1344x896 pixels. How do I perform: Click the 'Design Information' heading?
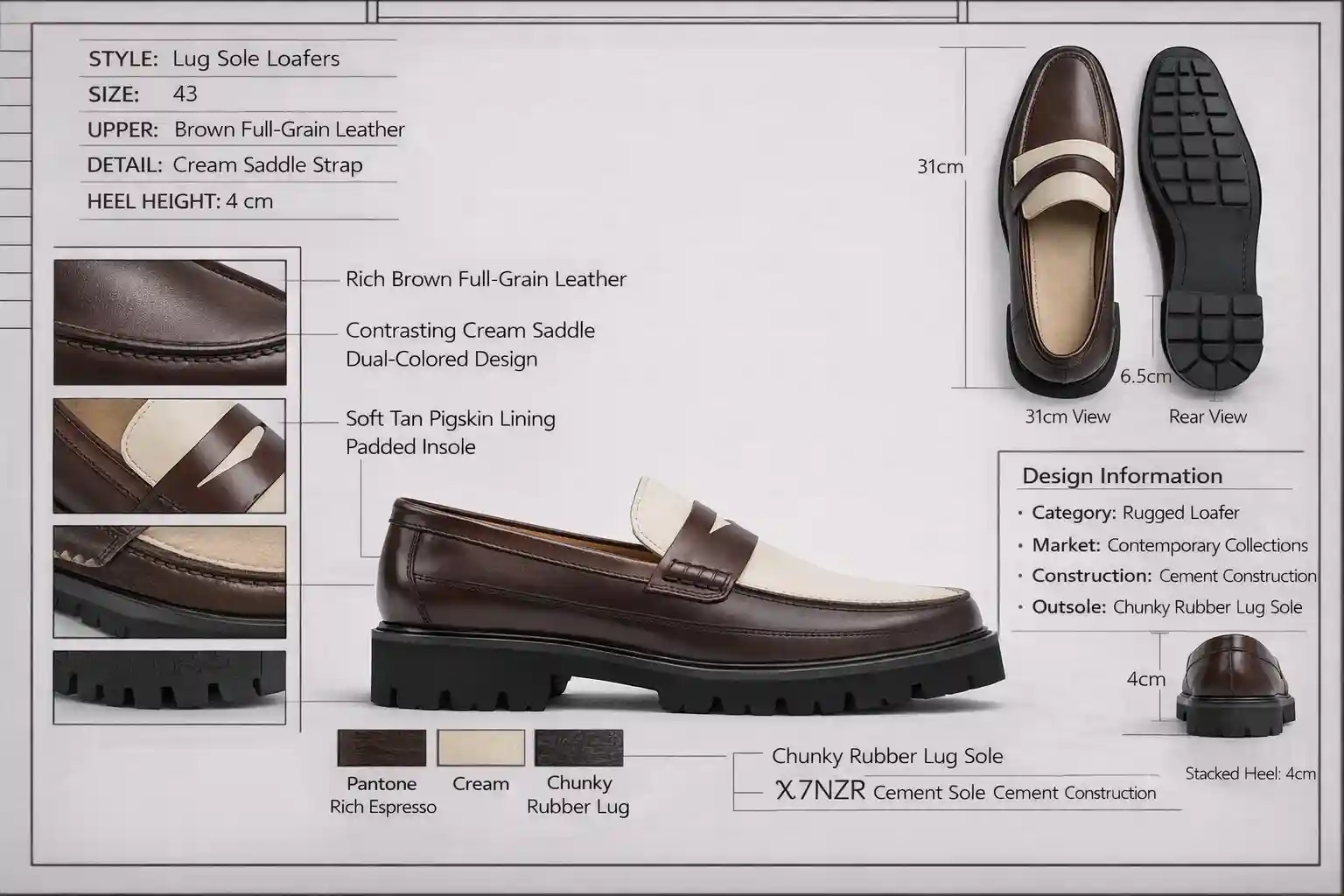tap(1122, 476)
